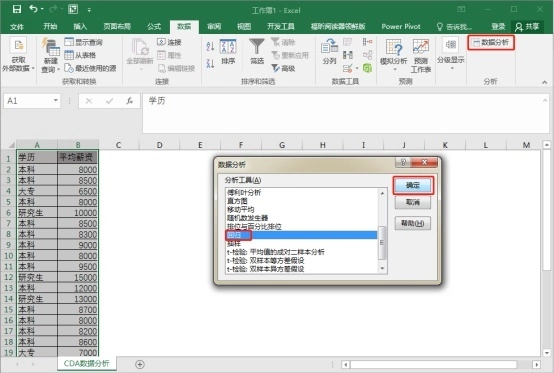Image resolution: width=554 pixels, height=373 pixels.
Task: Sort ascending with the A-to-Z icon
Action: point(210,46)
